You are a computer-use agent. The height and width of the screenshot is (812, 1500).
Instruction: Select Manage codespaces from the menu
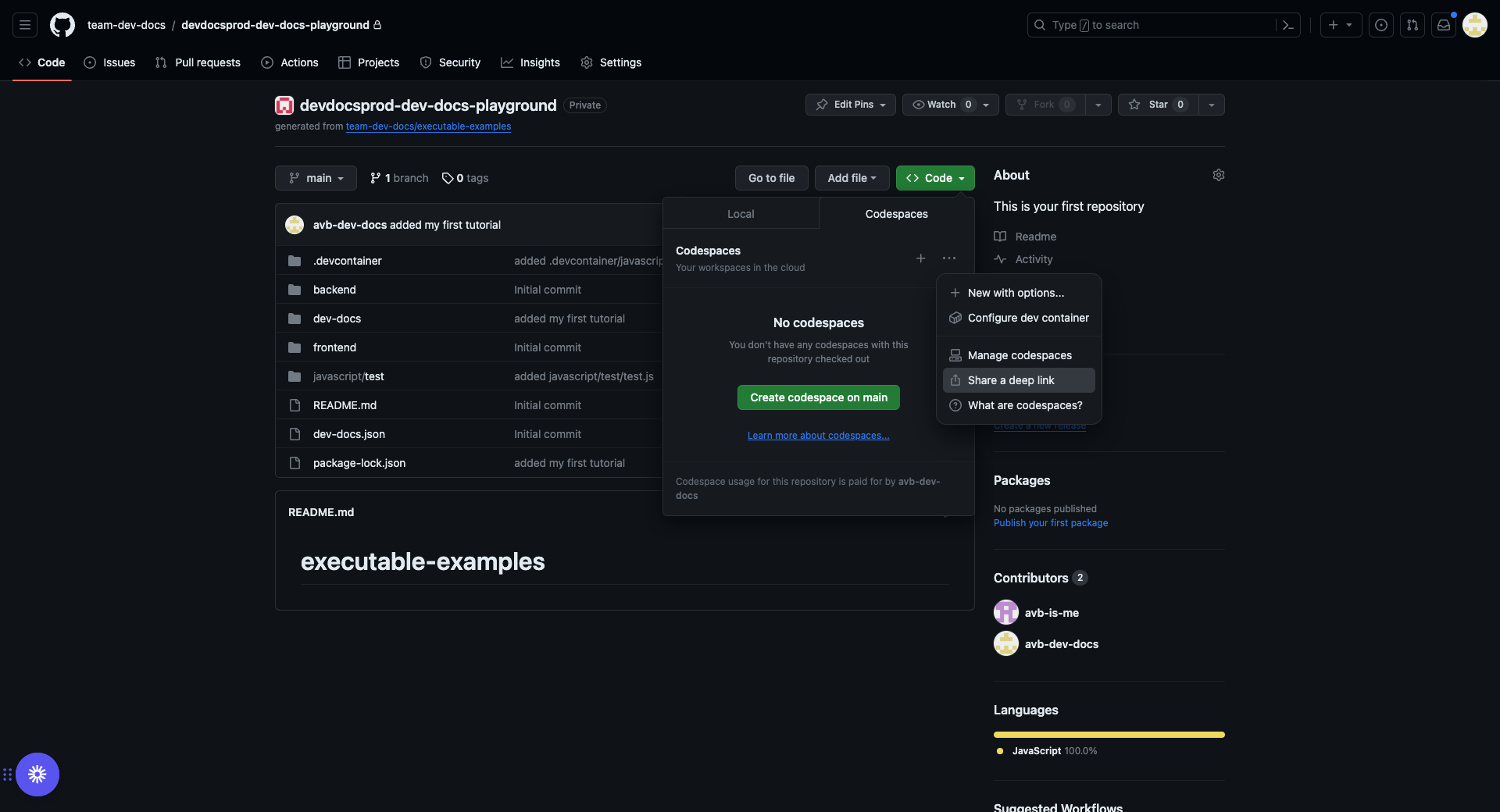click(1019, 354)
